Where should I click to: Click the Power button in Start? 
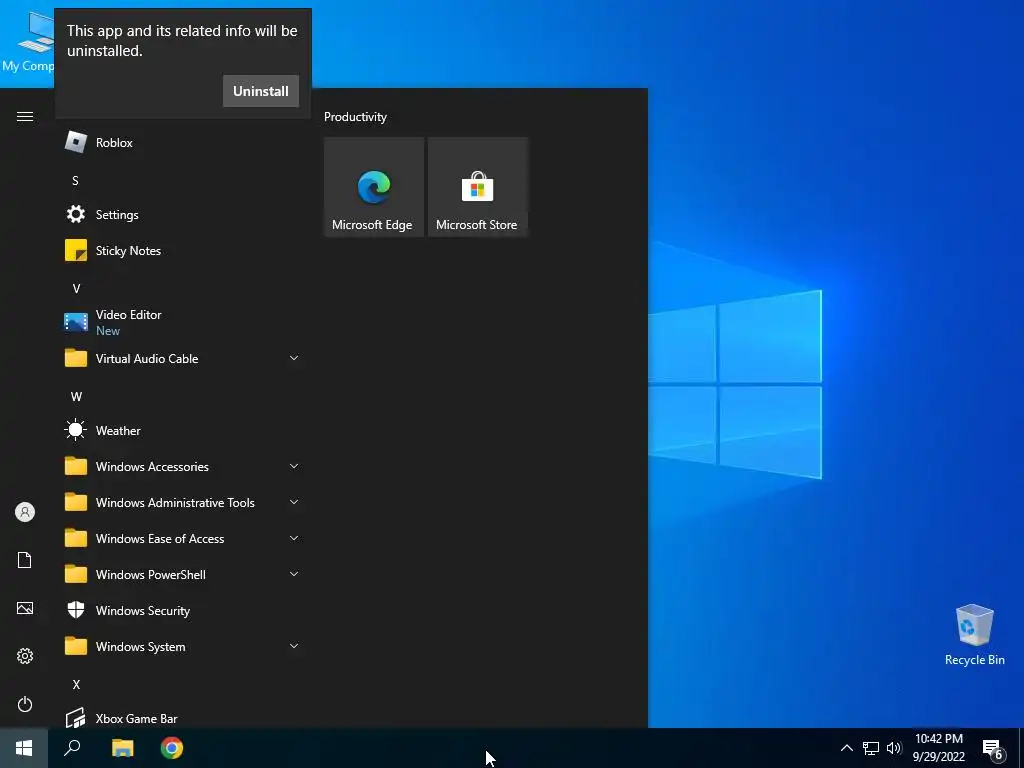pos(25,704)
